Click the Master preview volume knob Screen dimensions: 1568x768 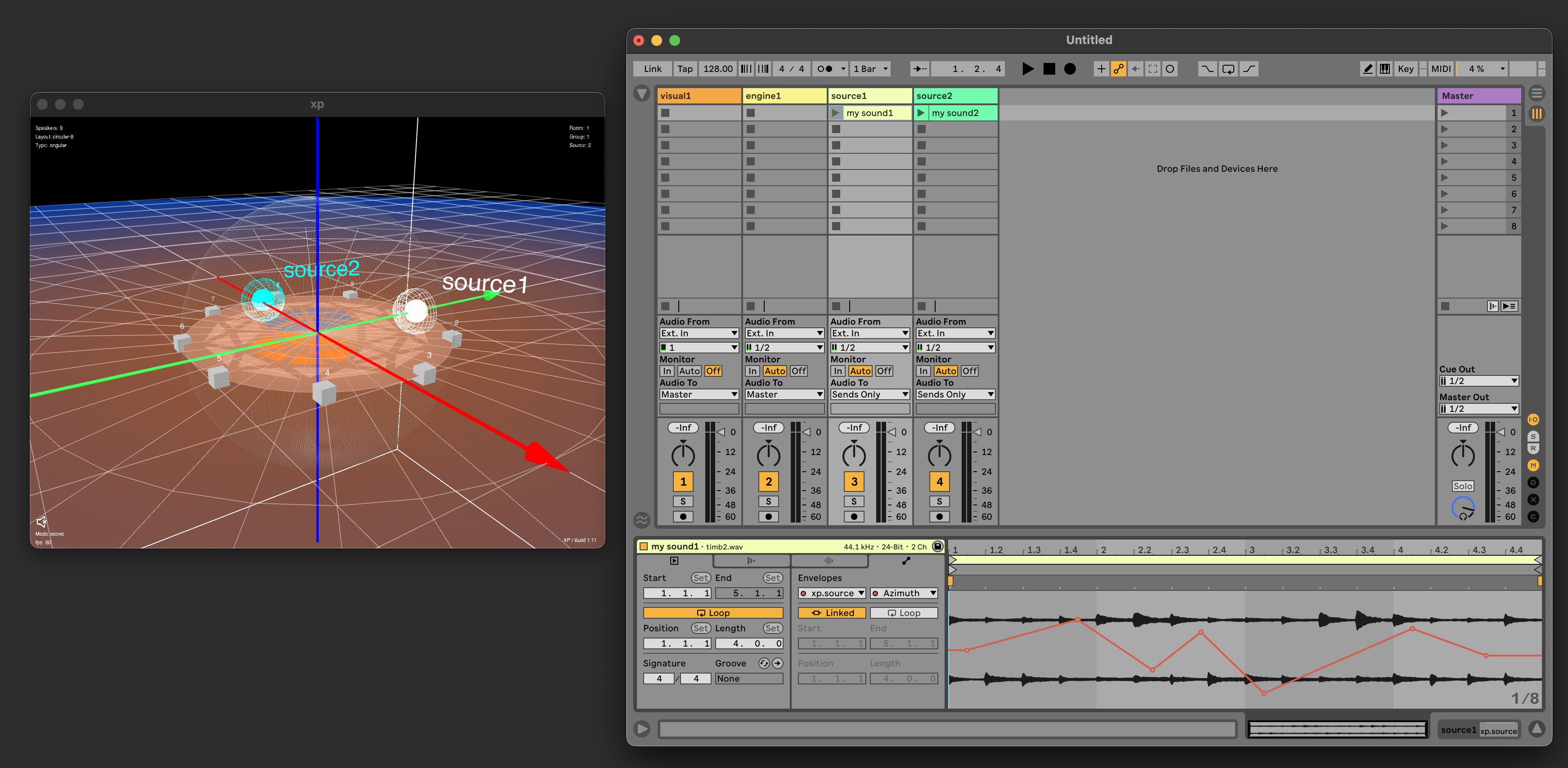coord(1463,508)
